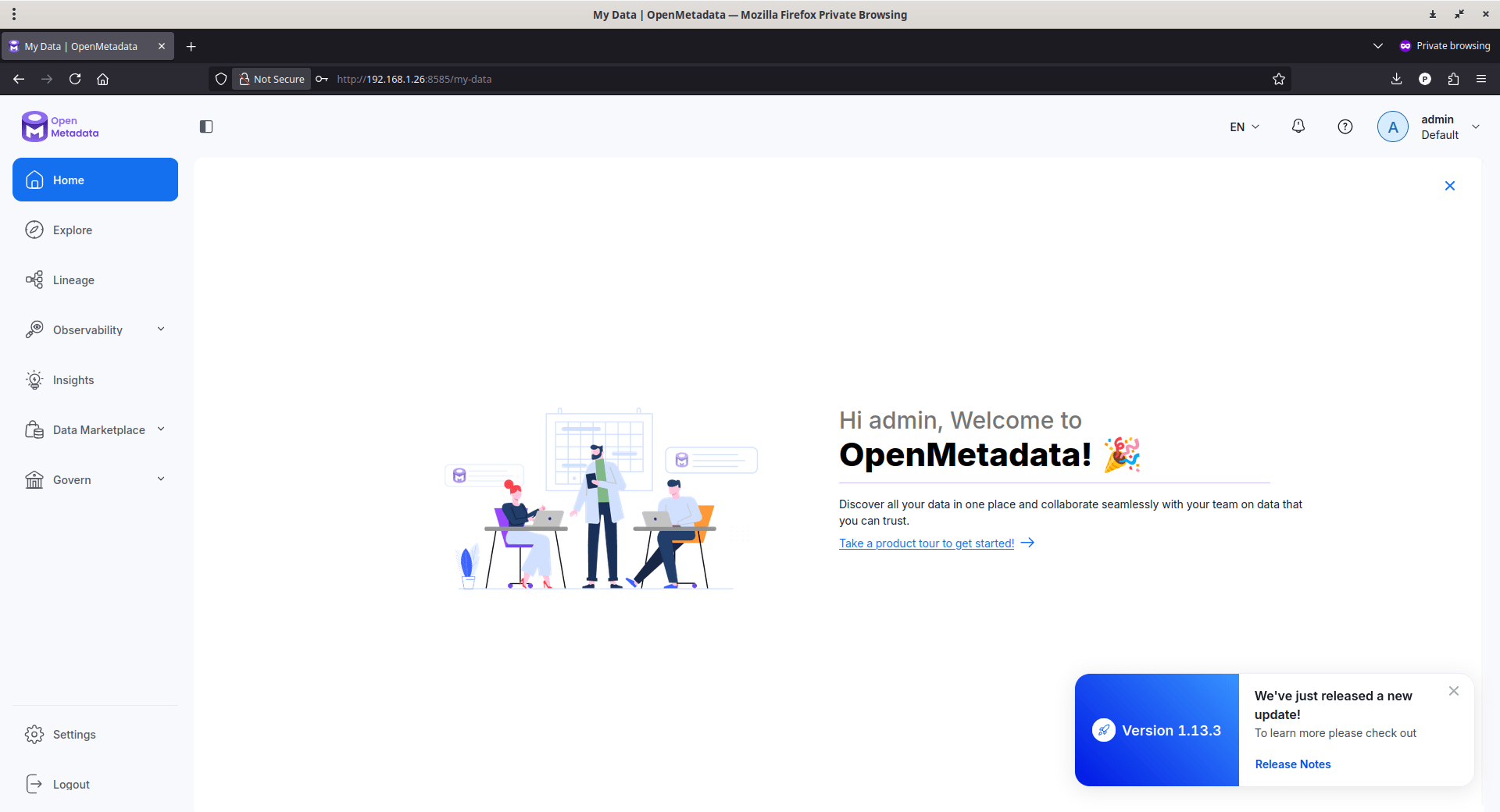Open the Lineage page

point(95,280)
